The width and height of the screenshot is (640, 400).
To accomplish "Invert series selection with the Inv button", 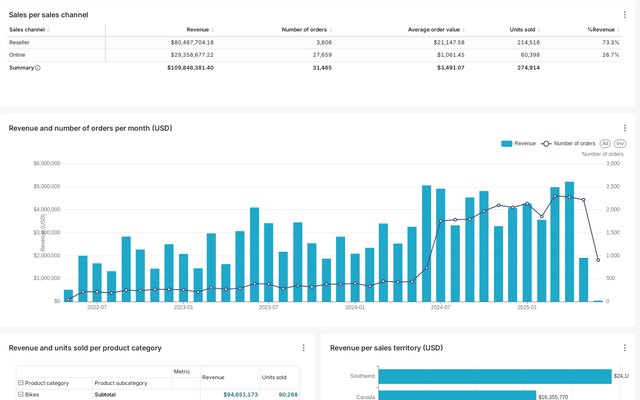I will coord(620,144).
